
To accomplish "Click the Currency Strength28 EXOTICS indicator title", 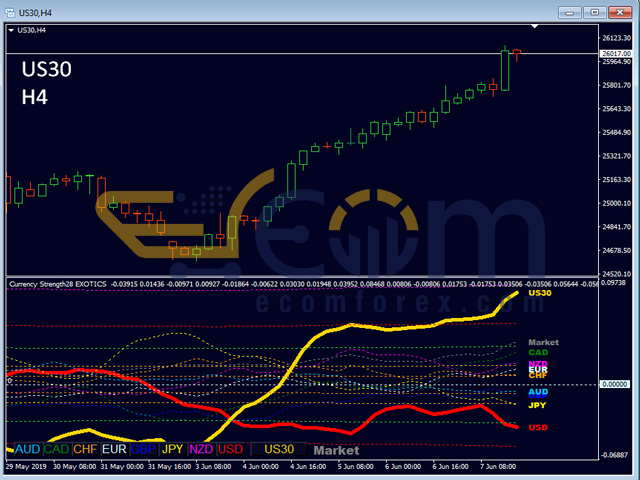I will tap(58, 284).
